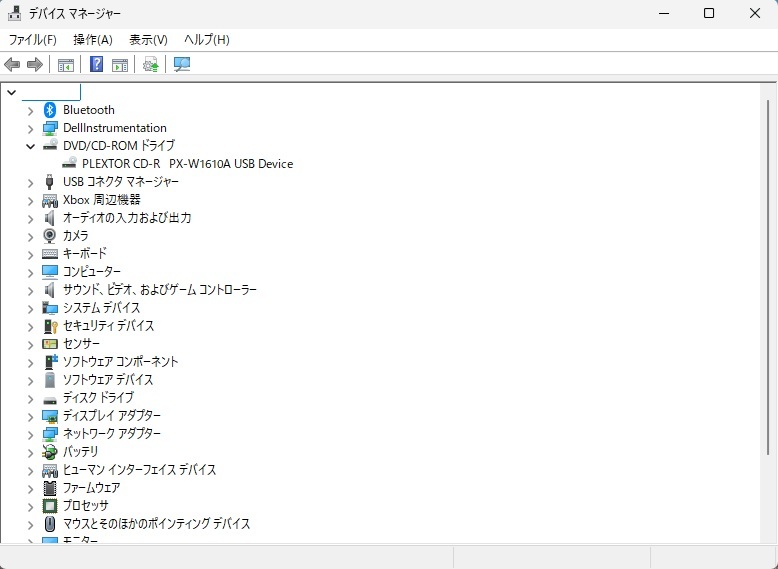Screen dimensions: 778x569
Task: Select the ディスク ドライブ label
Action: tap(98, 398)
